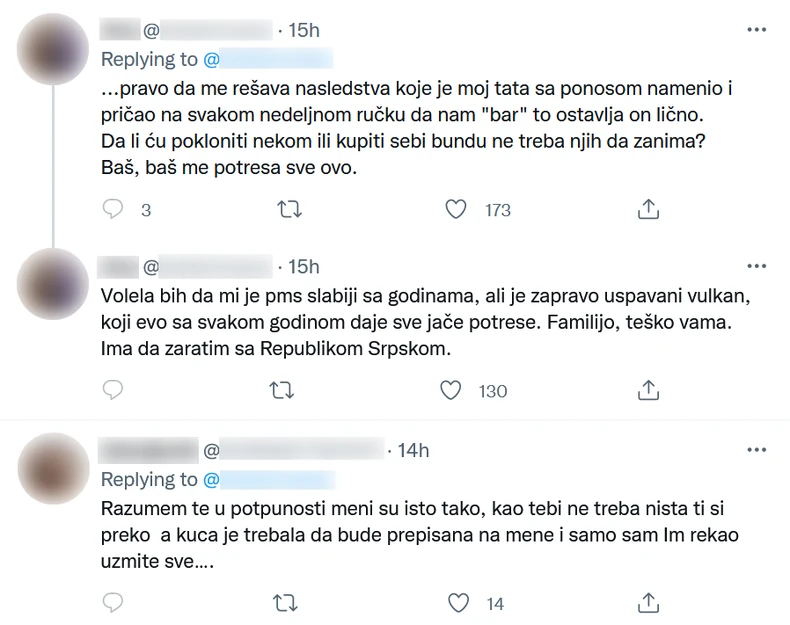Reply to the tweet about nasledstva

click(113, 209)
